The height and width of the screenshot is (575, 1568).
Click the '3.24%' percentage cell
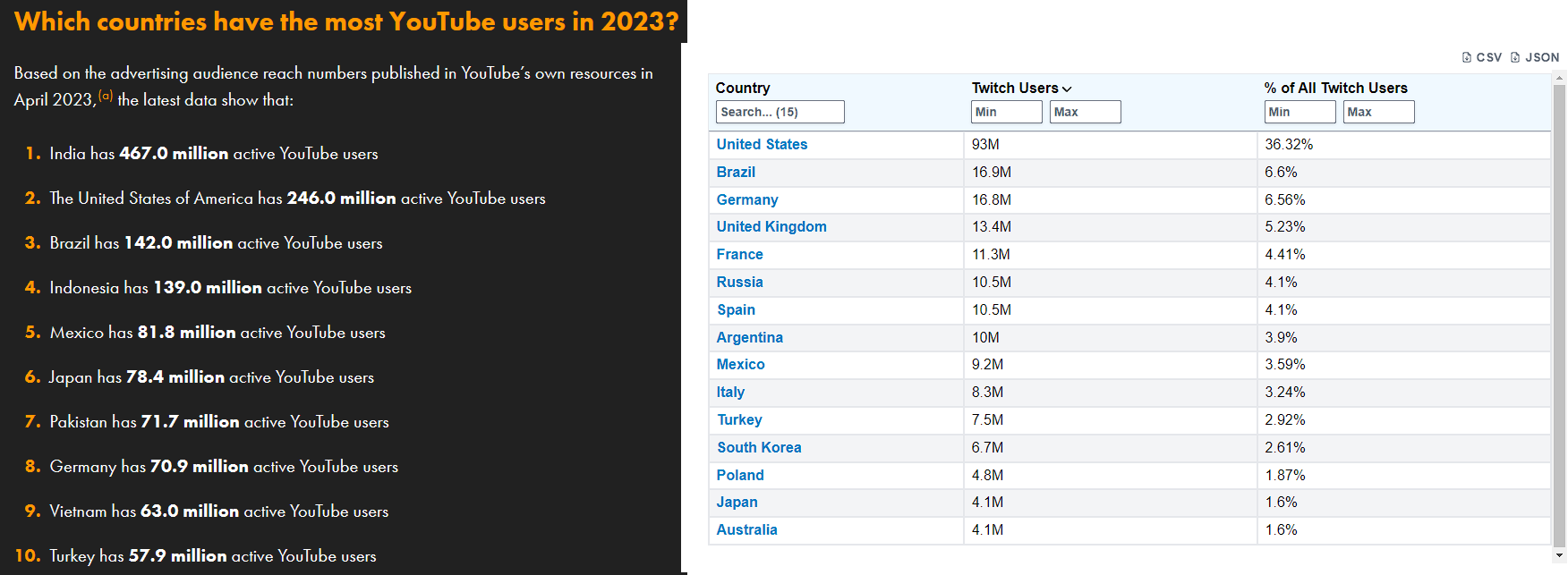(1403, 393)
